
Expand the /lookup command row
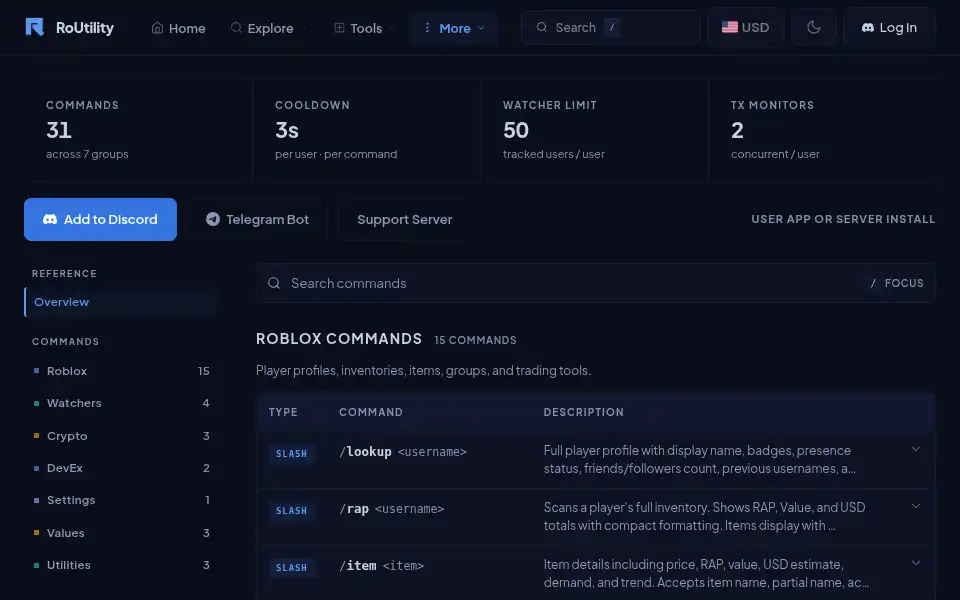[916, 449]
